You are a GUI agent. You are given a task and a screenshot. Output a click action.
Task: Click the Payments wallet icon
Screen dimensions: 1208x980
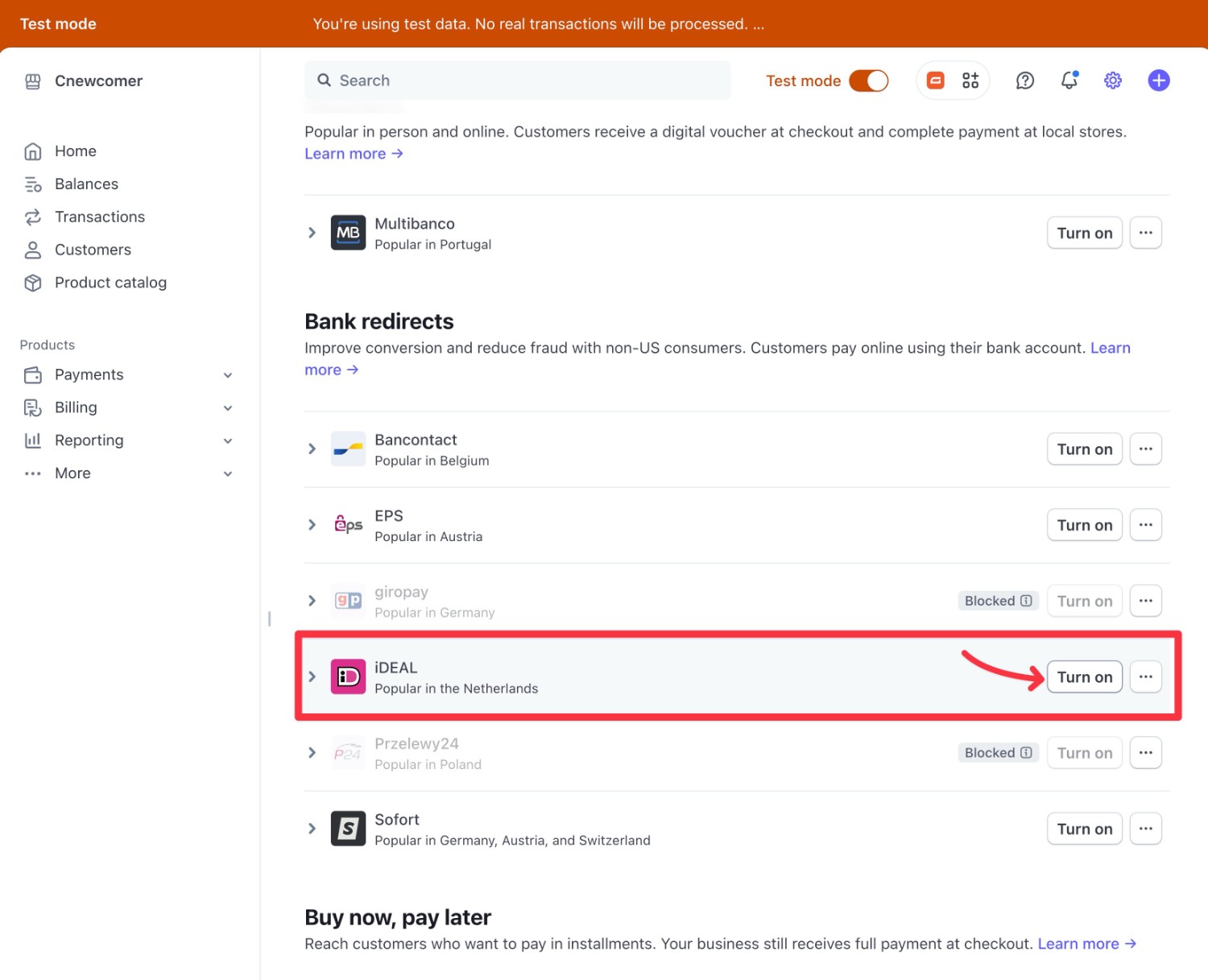click(33, 375)
